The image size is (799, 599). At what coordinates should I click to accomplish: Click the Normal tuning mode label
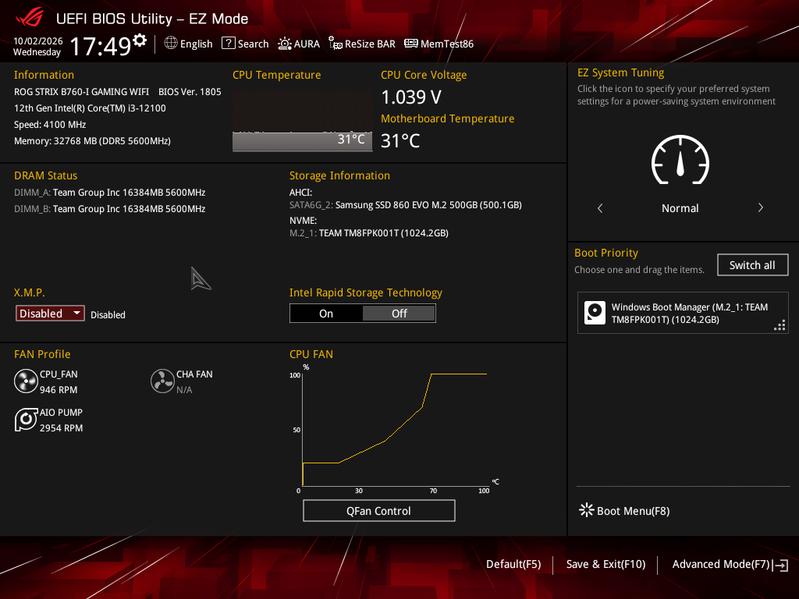click(x=680, y=208)
